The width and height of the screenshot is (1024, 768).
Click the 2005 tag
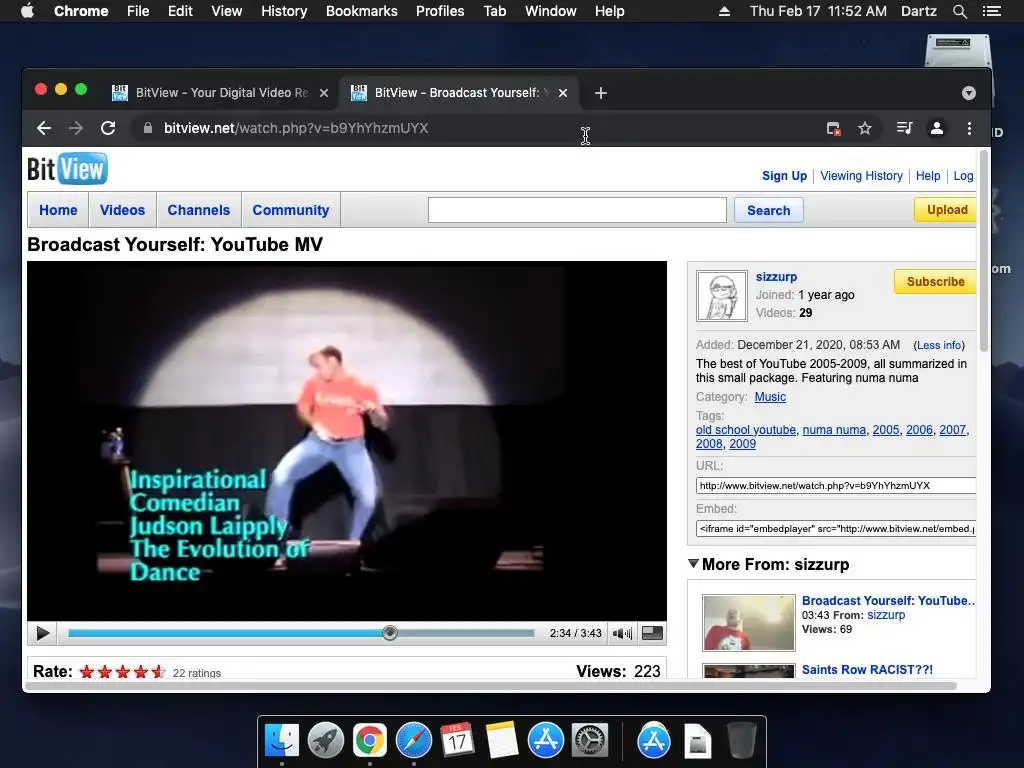pos(886,430)
